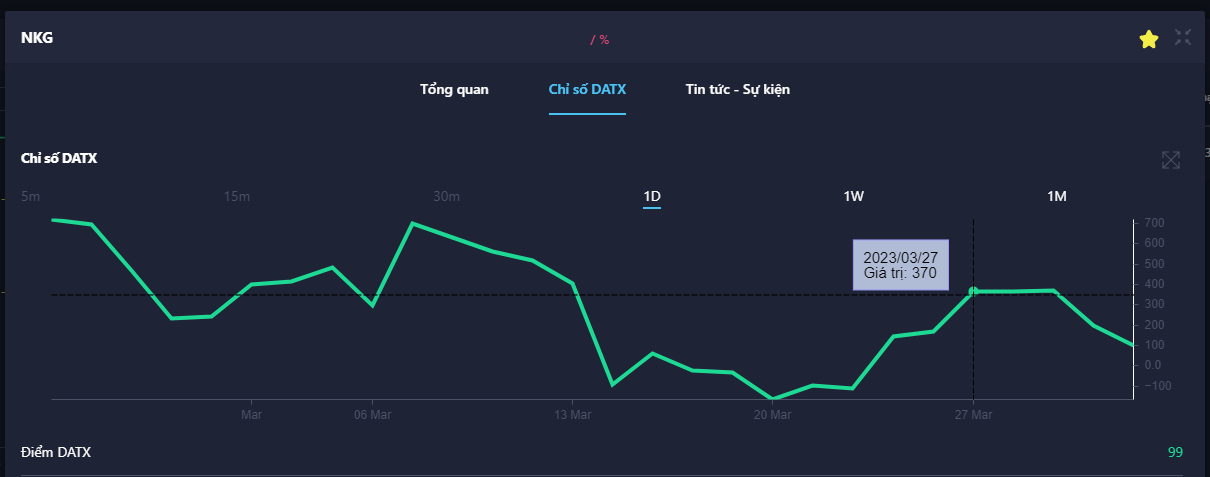Switch to the Tin tức - Sự kiện tab

point(737,90)
